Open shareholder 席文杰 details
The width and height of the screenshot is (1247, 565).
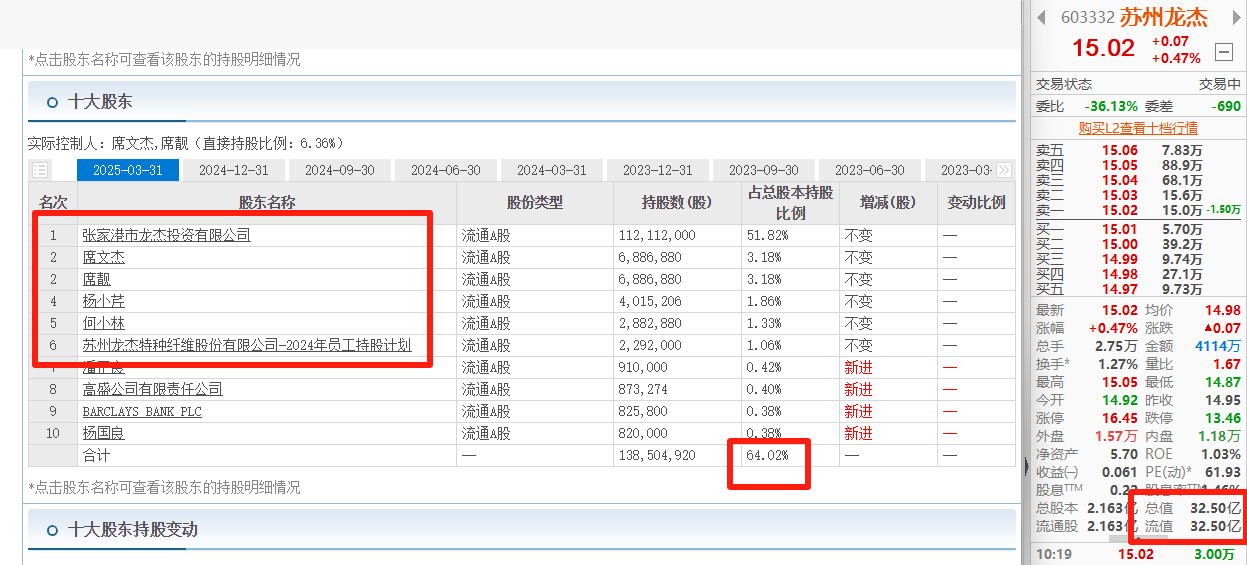pyautogui.click(x=104, y=257)
